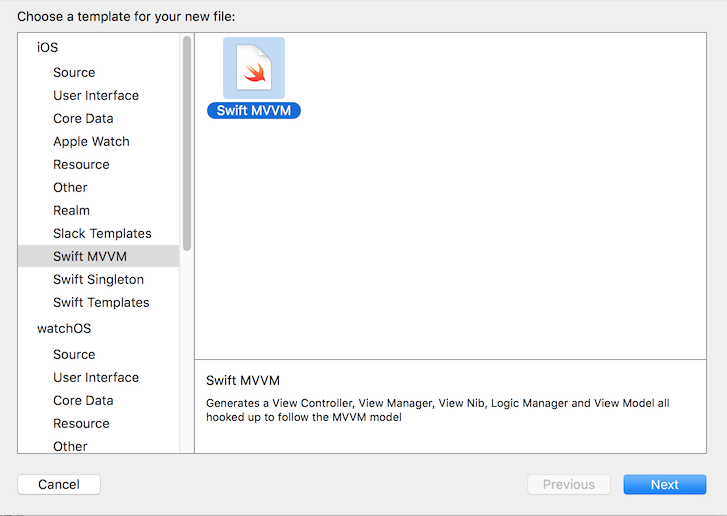Choose User Interface under watchOS
This screenshot has height=516, width=727.
point(96,377)
